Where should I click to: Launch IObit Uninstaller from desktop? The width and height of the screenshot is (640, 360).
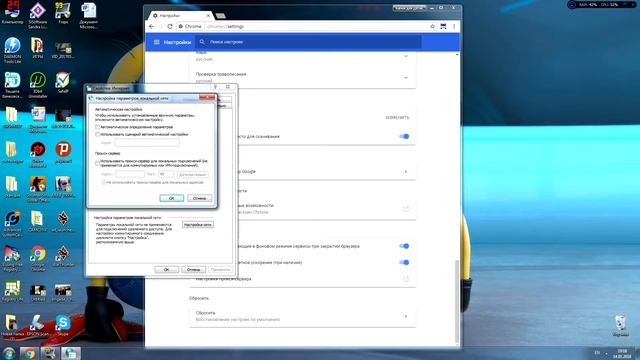click(x=38, y=84)
